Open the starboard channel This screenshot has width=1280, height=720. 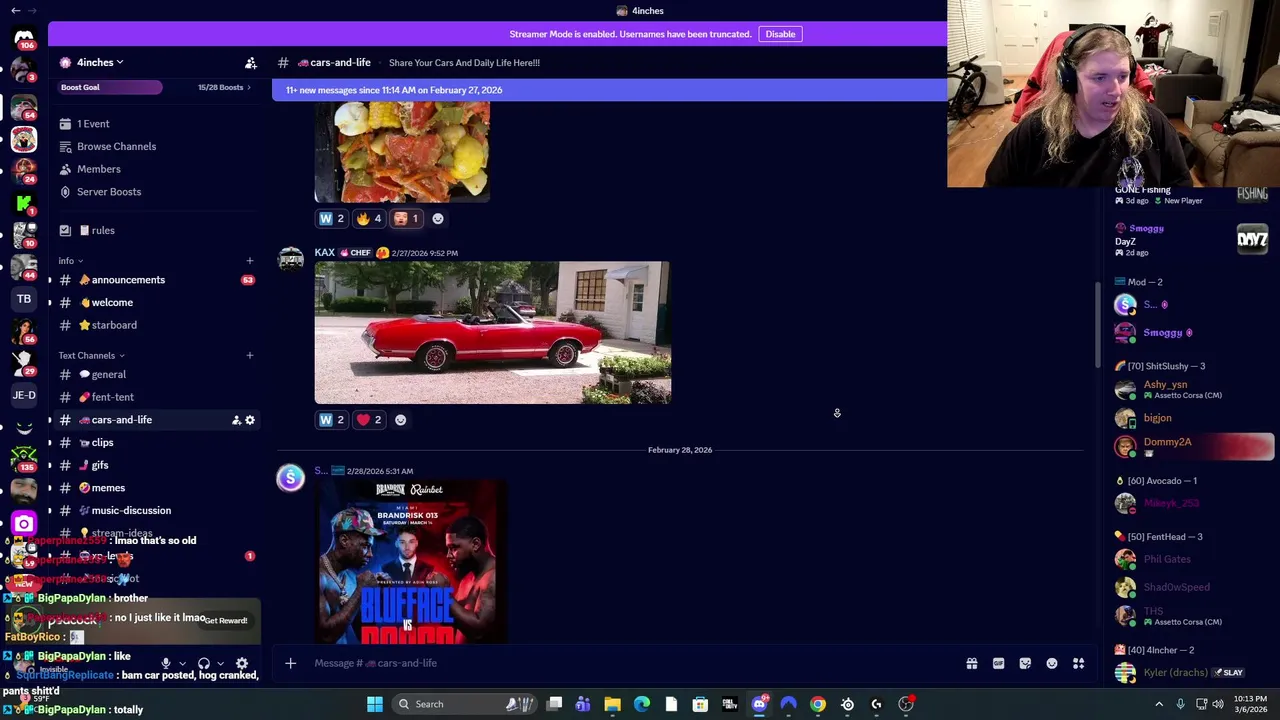[155, 325]
